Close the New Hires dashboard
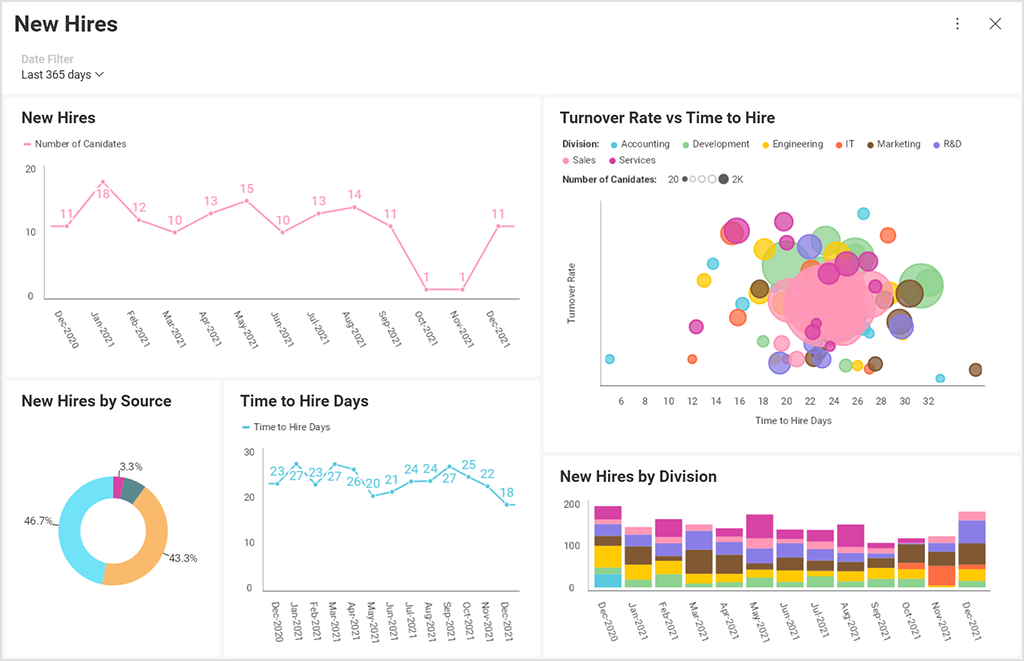The image size is (1024, 661). (995, 24)
